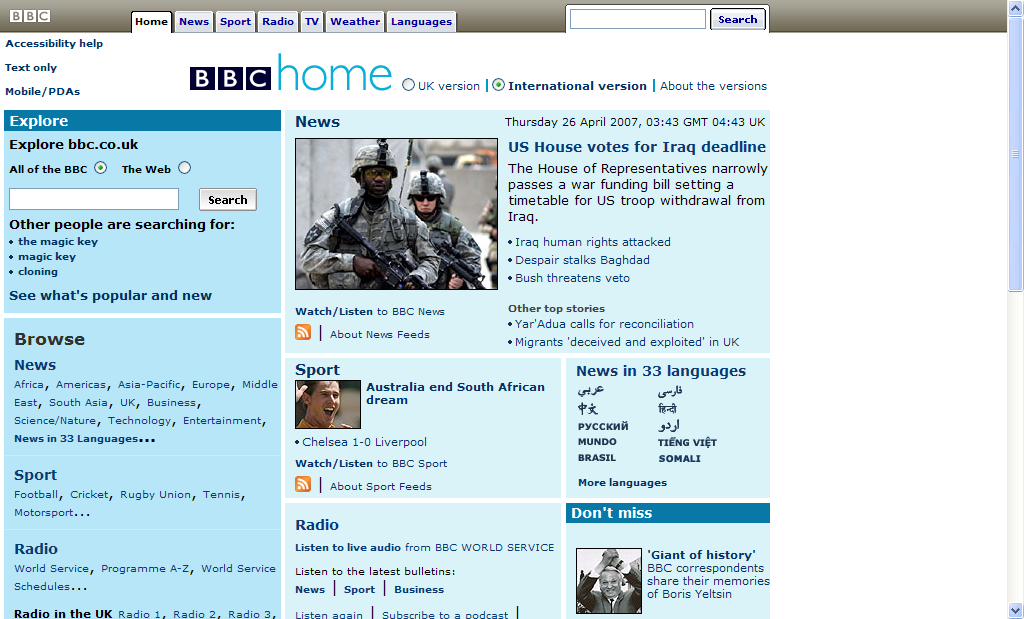Image resolution: width=1024 pixels, height=619 pixels.
Task: Click the Sport RSS feed icon
Action: tap(303, 485)
